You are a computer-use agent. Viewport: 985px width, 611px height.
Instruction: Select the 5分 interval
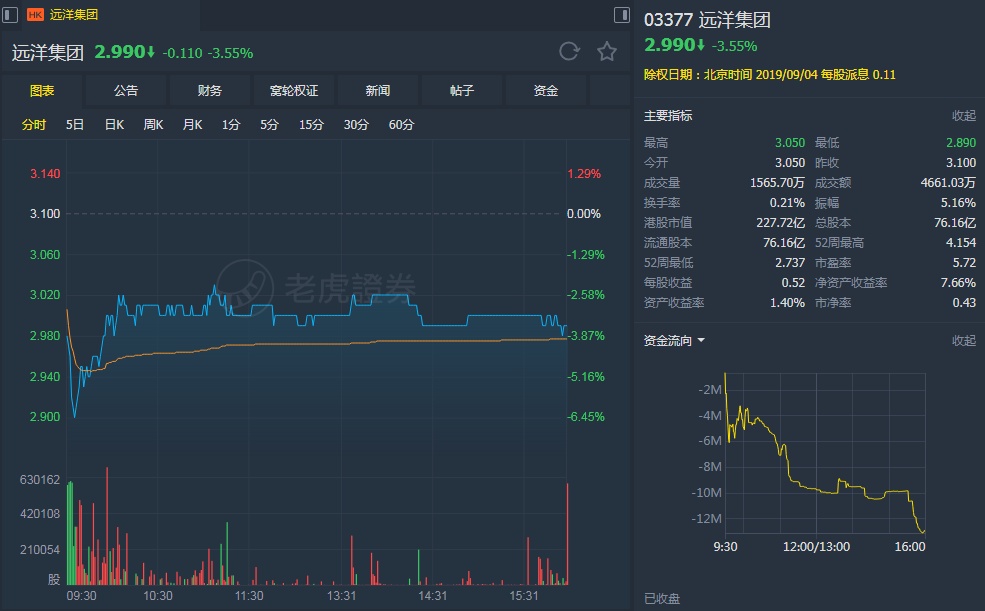[x=269, y=124]
